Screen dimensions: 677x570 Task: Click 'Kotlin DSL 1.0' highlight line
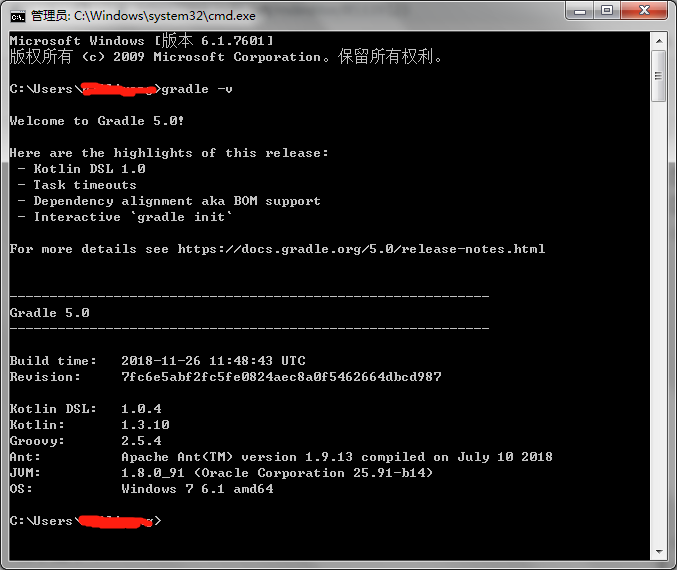(89, 169)
